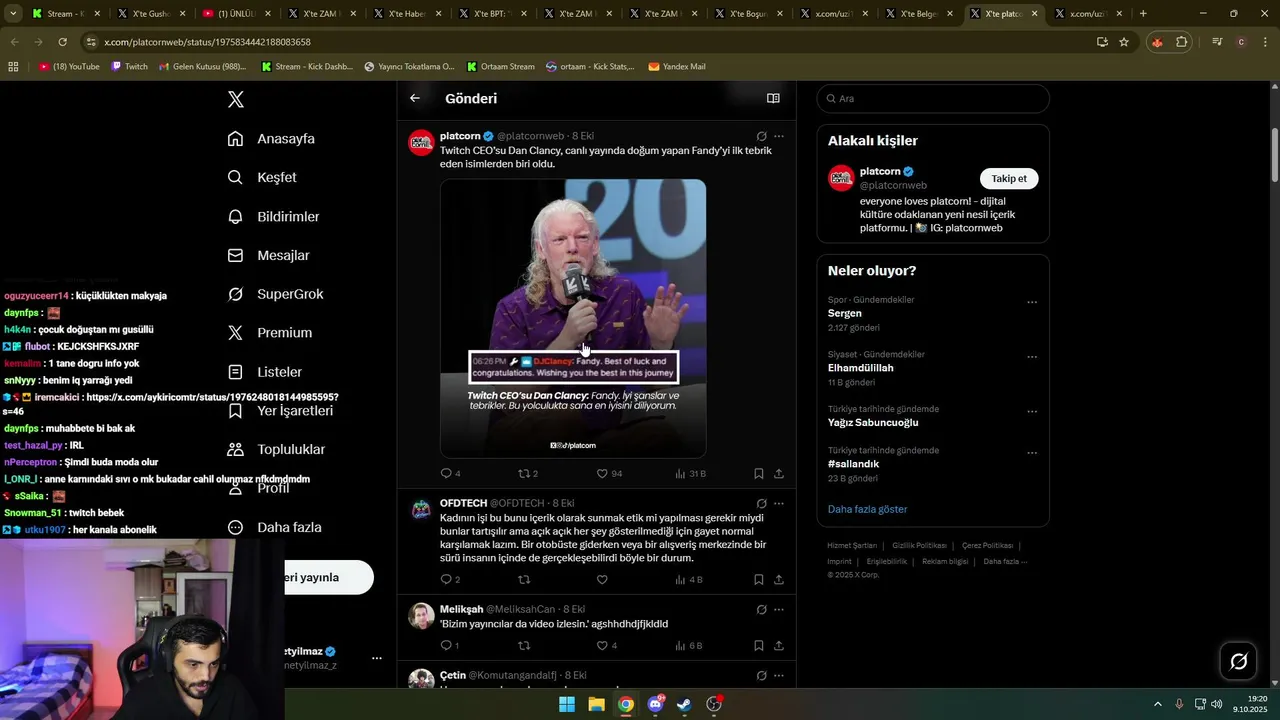Reply to the platcorn post
1280x720 pixels.
click(x=450, y=473)
